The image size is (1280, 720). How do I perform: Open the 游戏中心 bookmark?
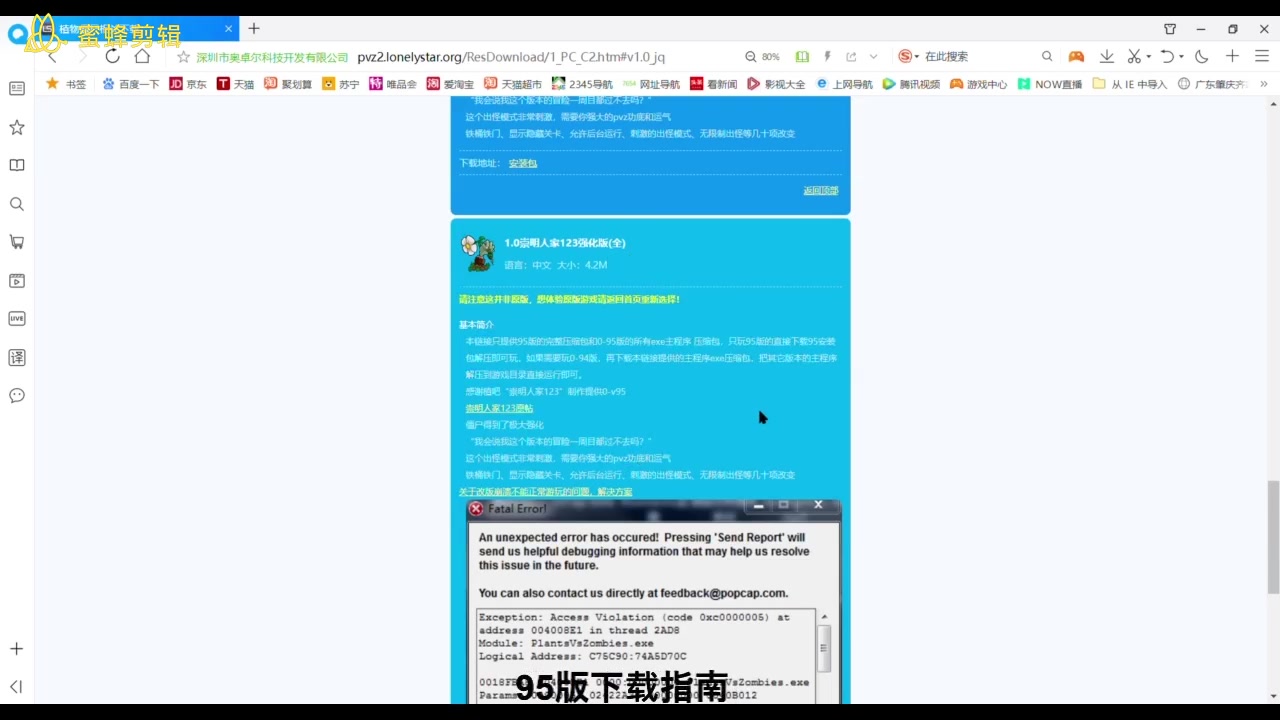point(978,84)
